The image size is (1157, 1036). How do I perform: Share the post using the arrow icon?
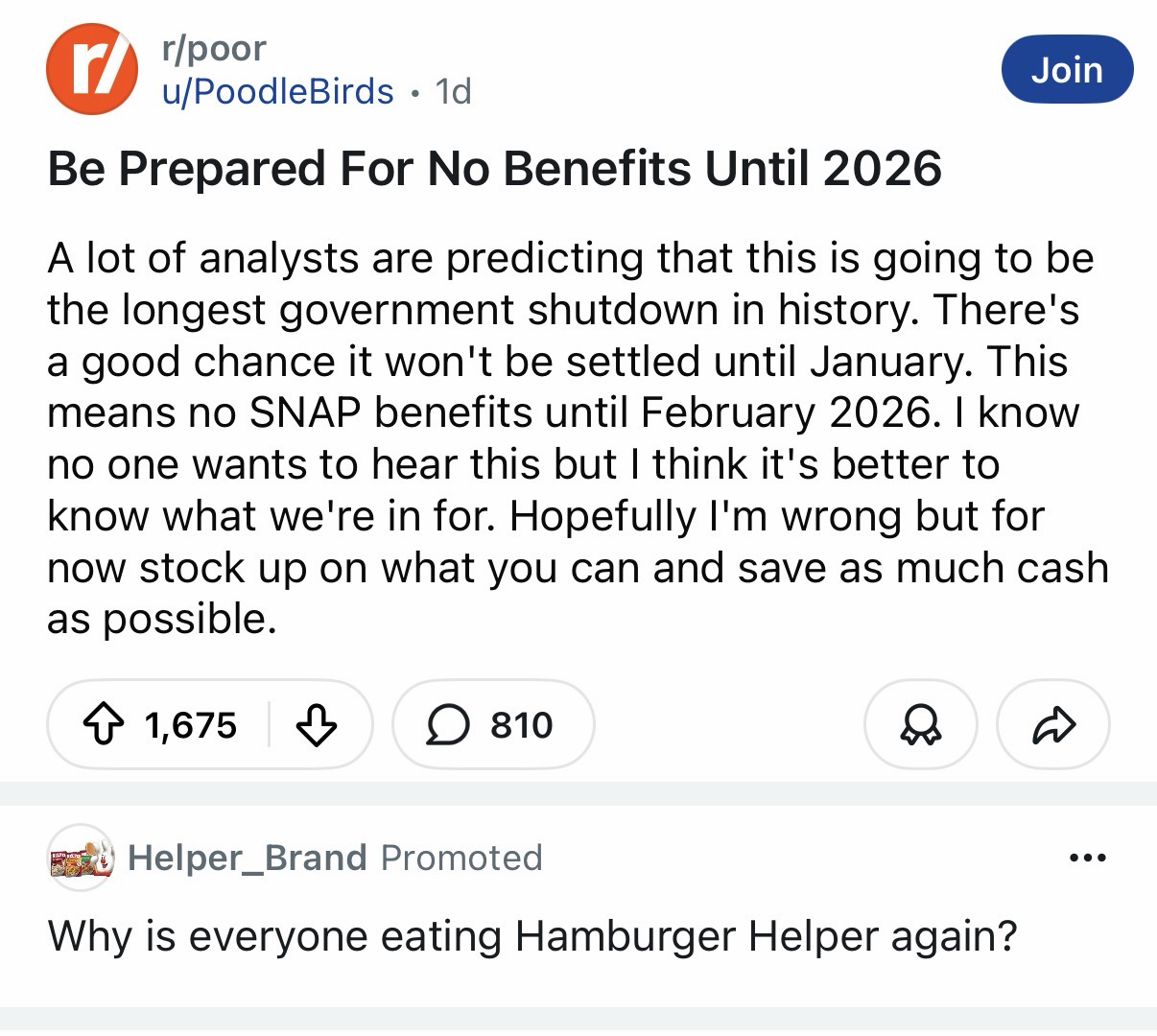1052,725
